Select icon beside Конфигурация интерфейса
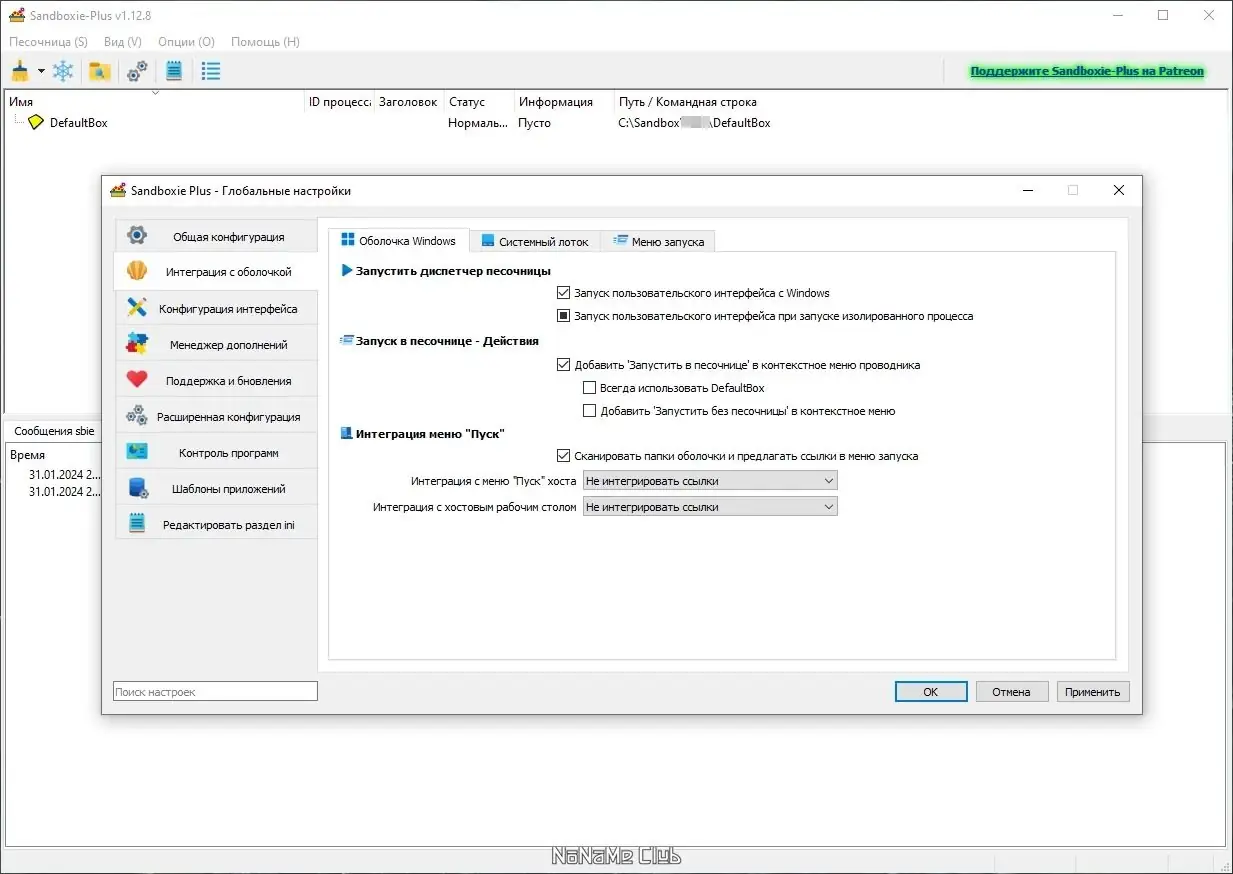The height and width of the screenshot is (874, 1233). (x=137, y=308)
